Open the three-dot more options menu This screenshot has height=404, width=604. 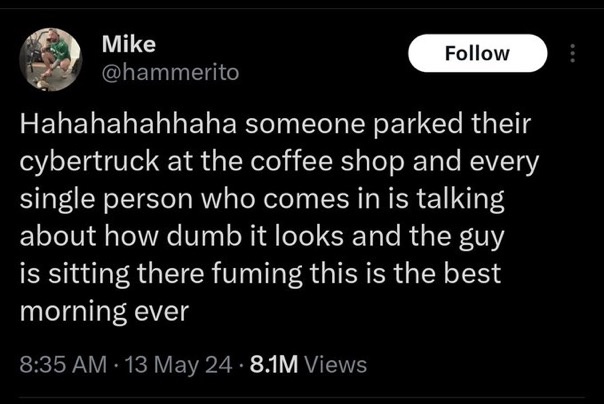(573, 53)
